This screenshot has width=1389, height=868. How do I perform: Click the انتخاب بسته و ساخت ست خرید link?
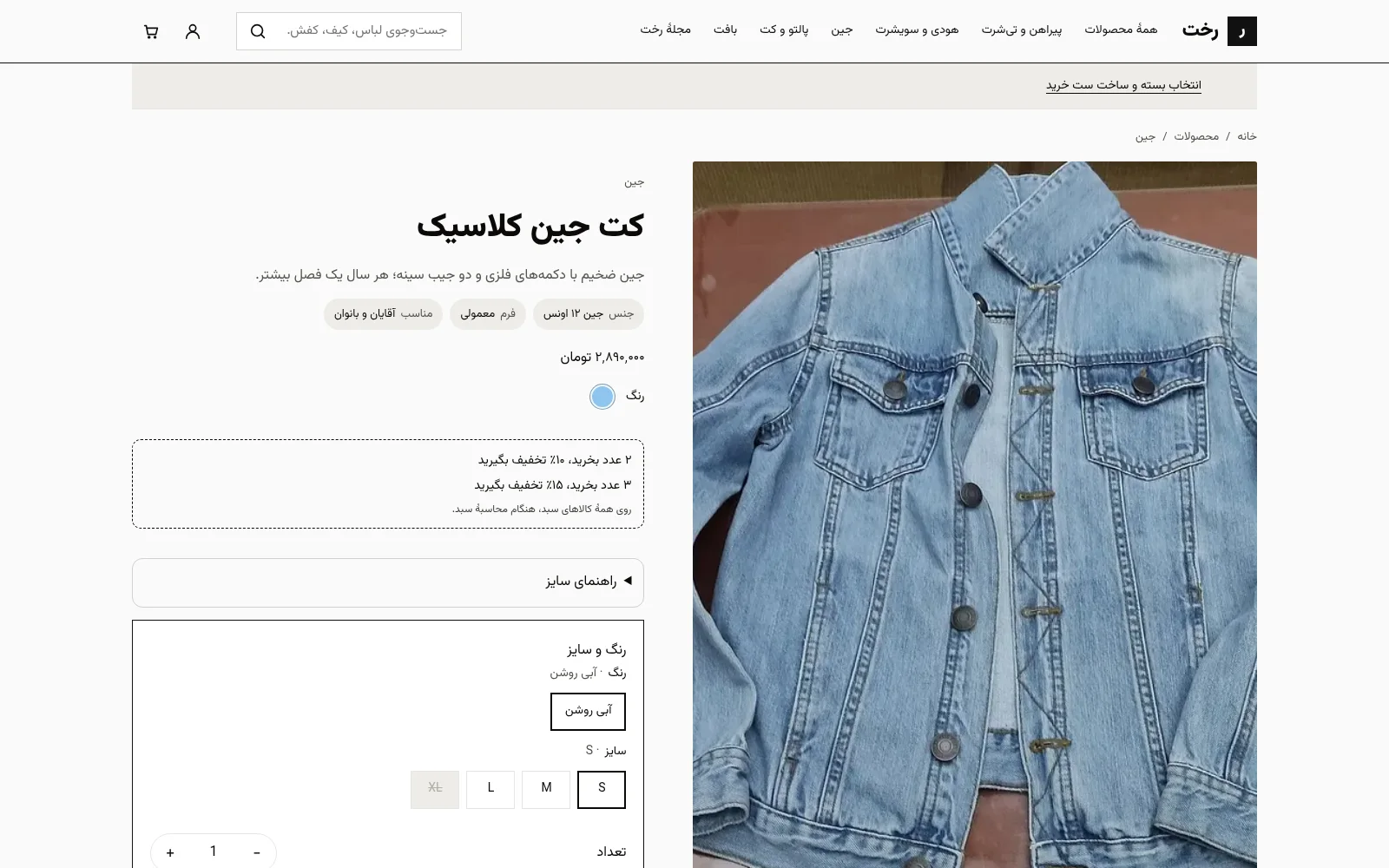pos(1123,85)
